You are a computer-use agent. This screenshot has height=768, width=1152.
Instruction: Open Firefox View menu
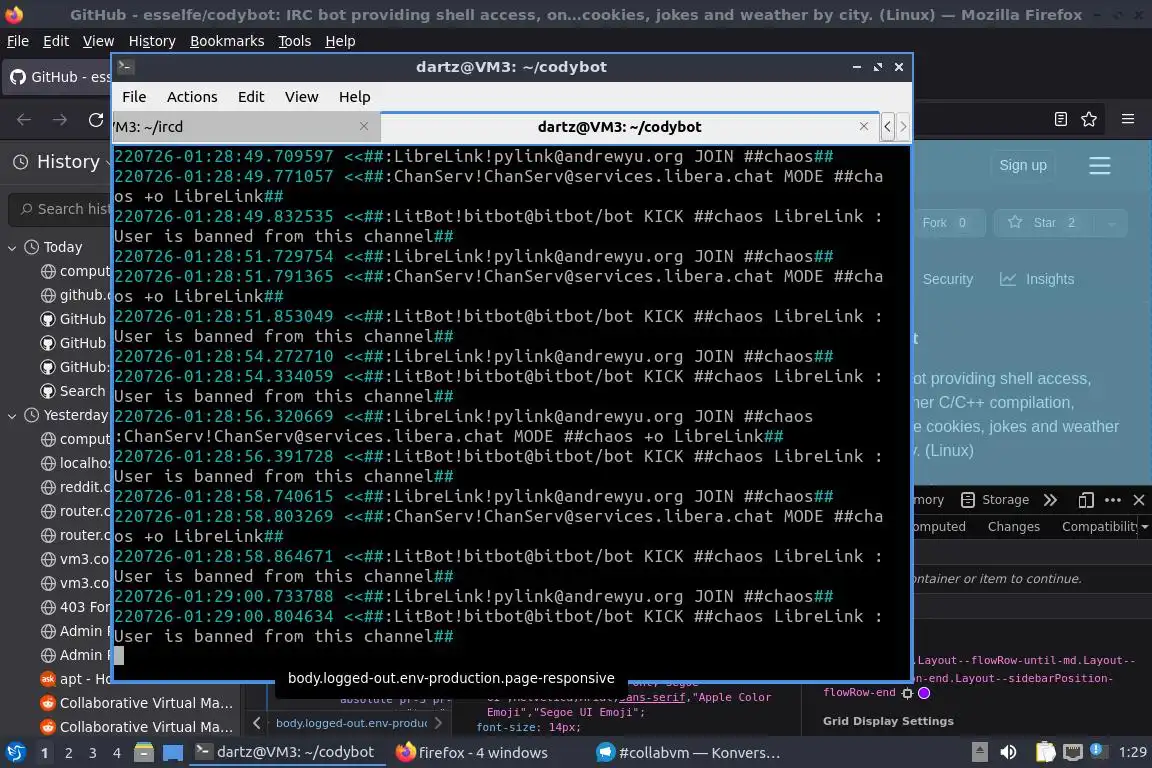98,41
